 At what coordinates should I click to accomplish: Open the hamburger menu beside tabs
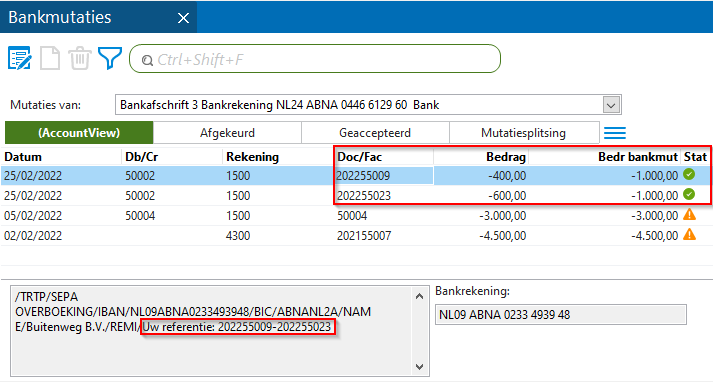coord(615,133)
